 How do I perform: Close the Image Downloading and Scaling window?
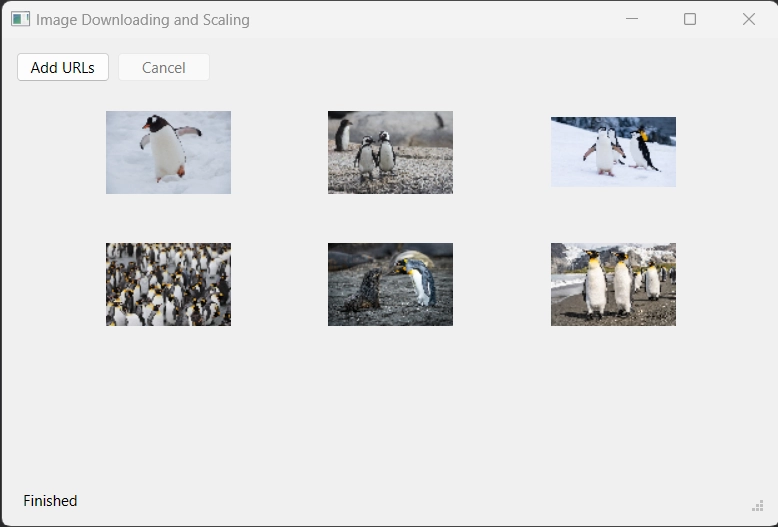[748, 19]
